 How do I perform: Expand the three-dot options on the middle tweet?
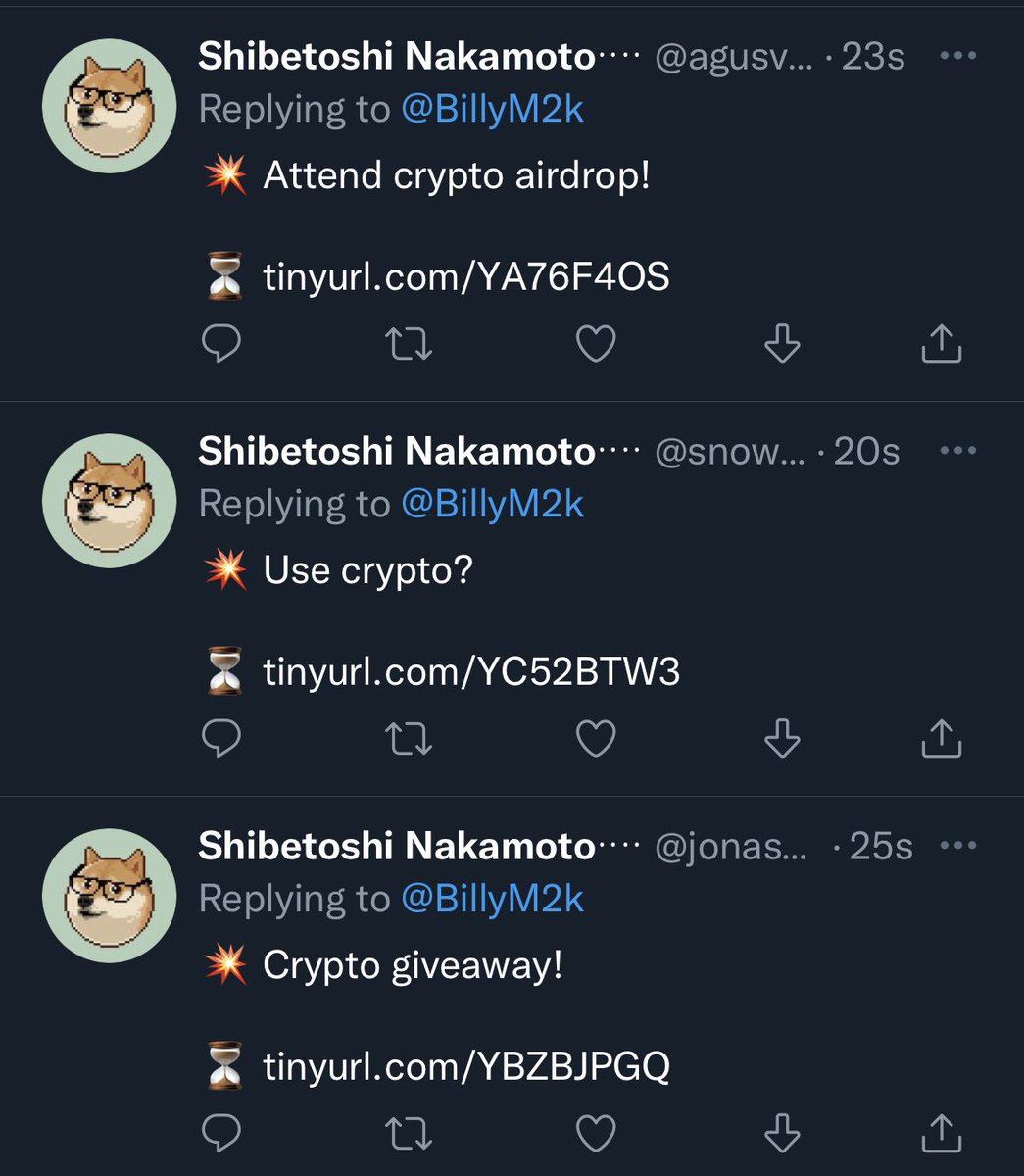[956, 449]
